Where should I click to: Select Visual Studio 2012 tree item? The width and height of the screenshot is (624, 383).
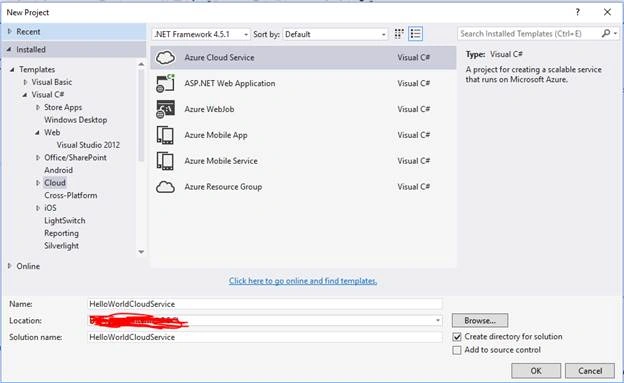88,145
